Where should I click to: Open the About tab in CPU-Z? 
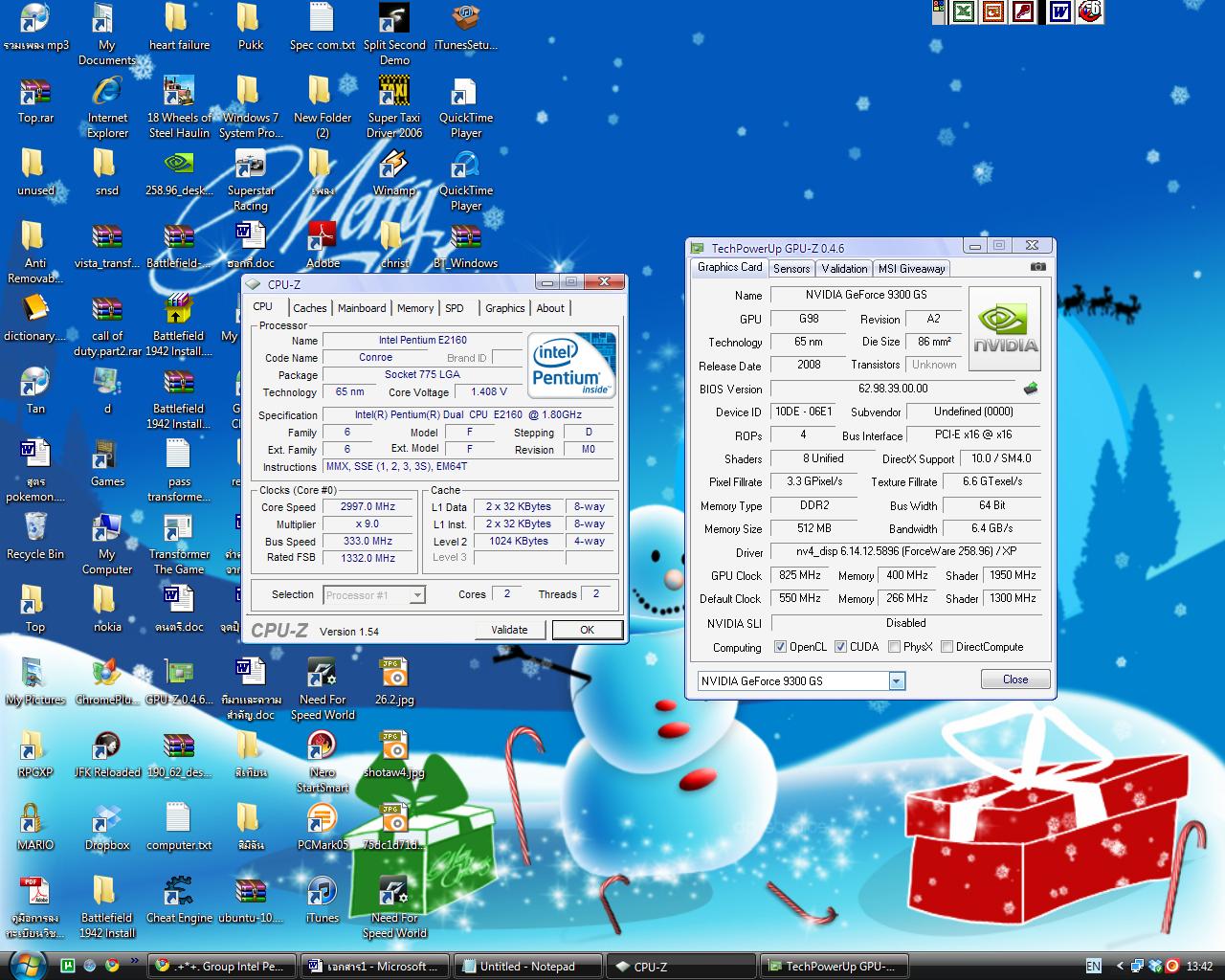click(550, 308)
